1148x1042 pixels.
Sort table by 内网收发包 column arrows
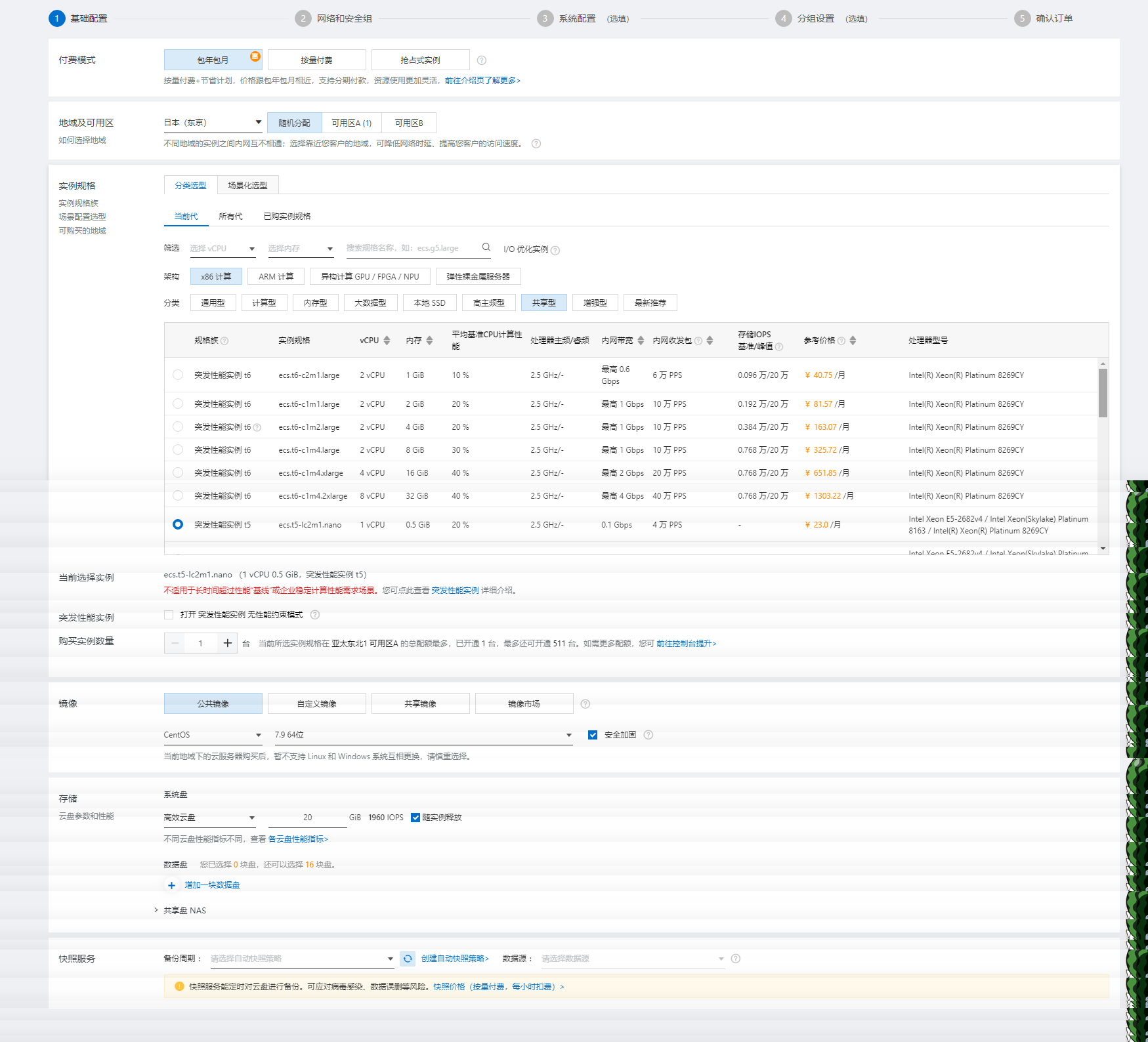pyautogui.click(x=710, y=341)
